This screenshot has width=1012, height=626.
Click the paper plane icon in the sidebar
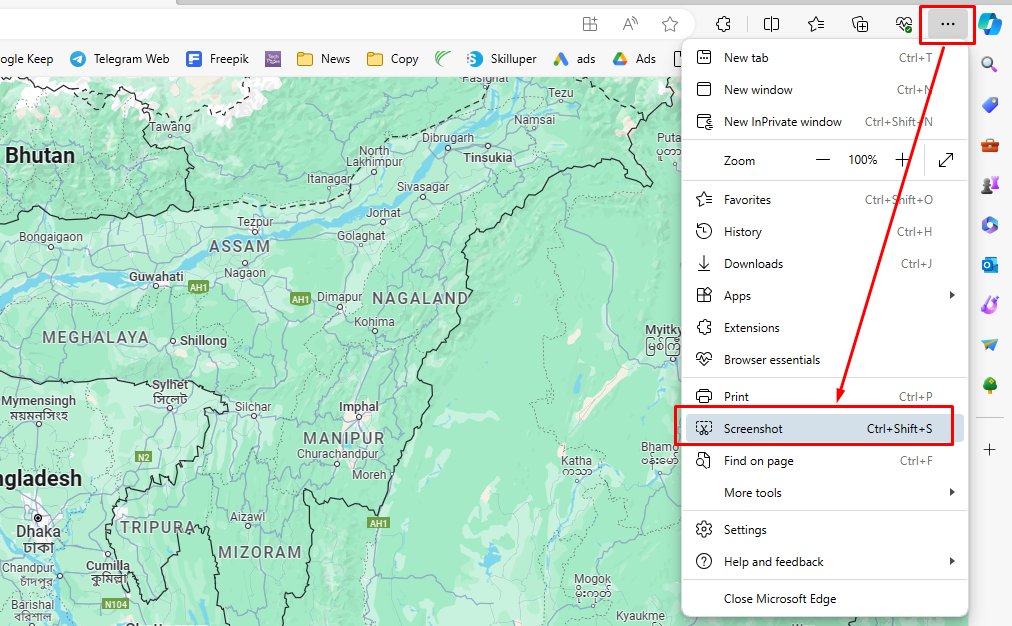point(990,345)
